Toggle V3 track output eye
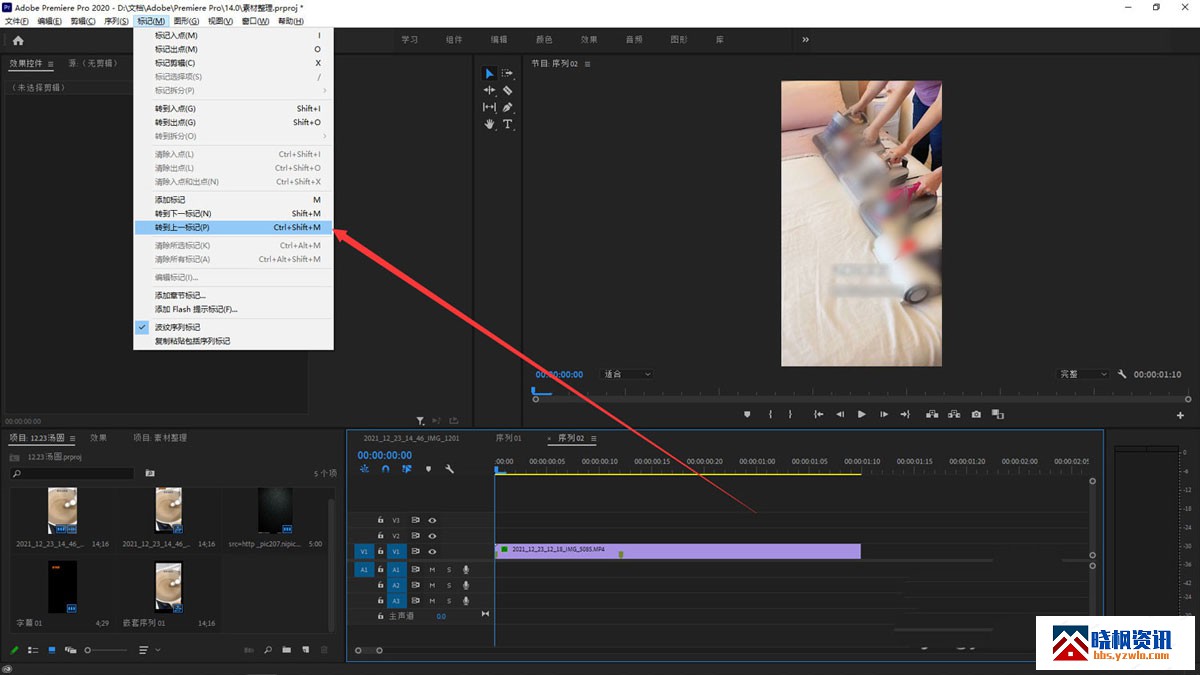 point(433,520)
